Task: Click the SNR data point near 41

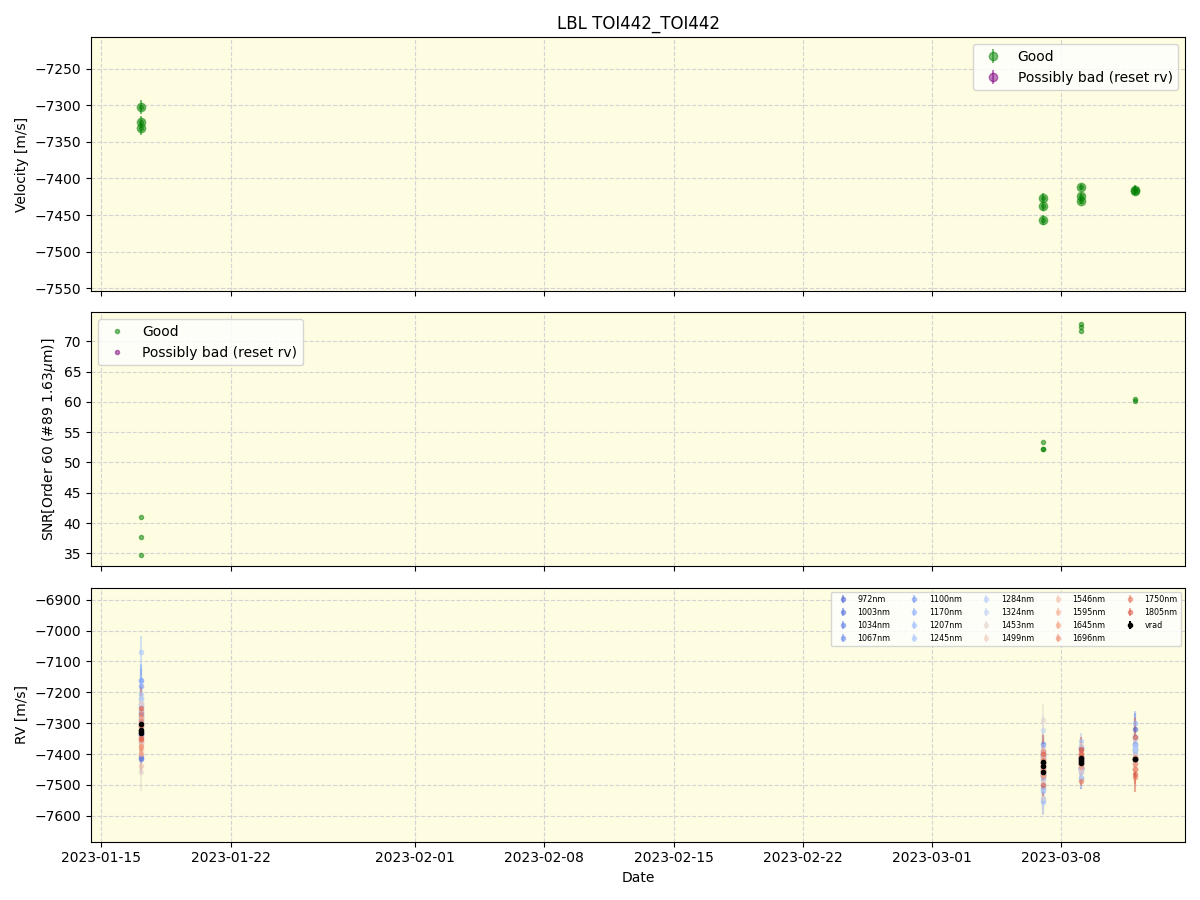Action: tap(141, 517)
